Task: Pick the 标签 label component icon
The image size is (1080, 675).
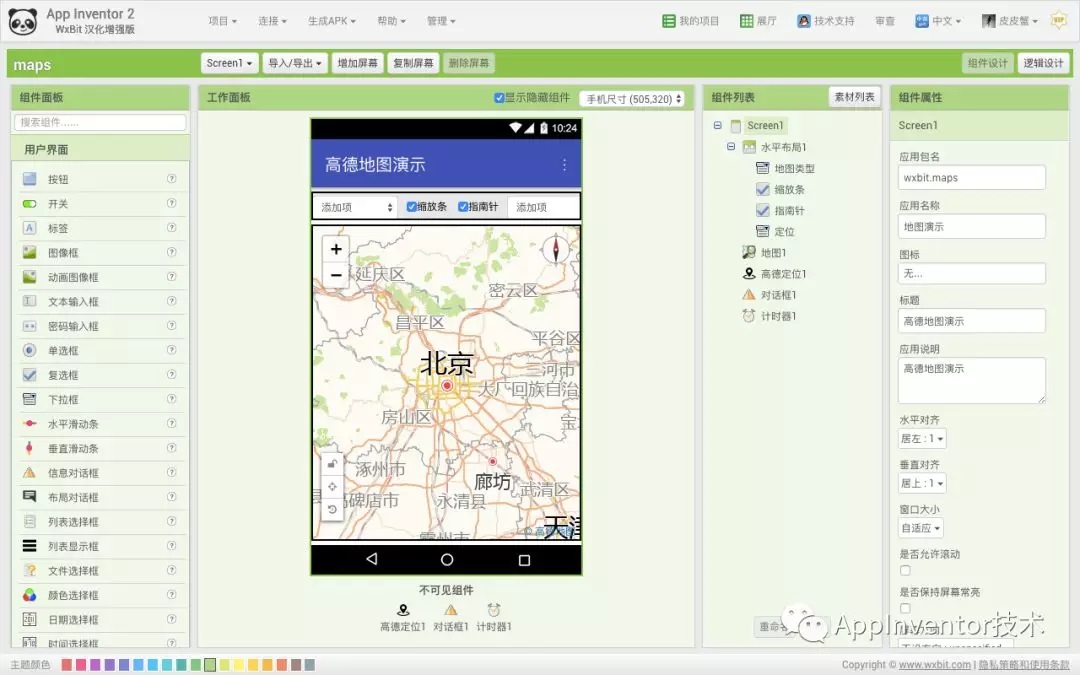Action: [30, 228]
